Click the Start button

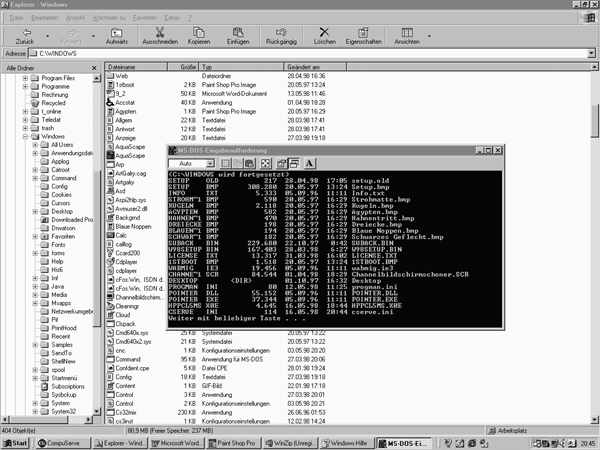(15, 442)
